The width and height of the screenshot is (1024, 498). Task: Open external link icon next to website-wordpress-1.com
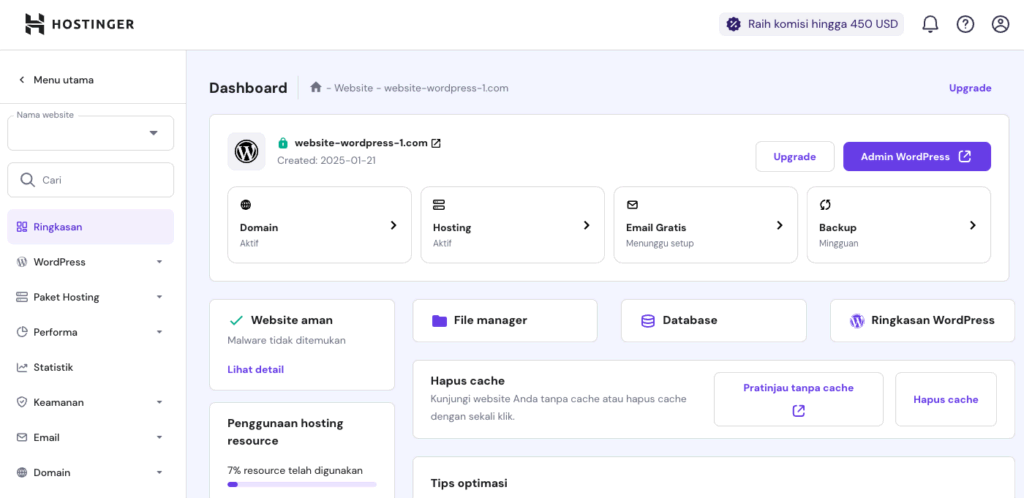pyautogui.click(x=436, y=143)
